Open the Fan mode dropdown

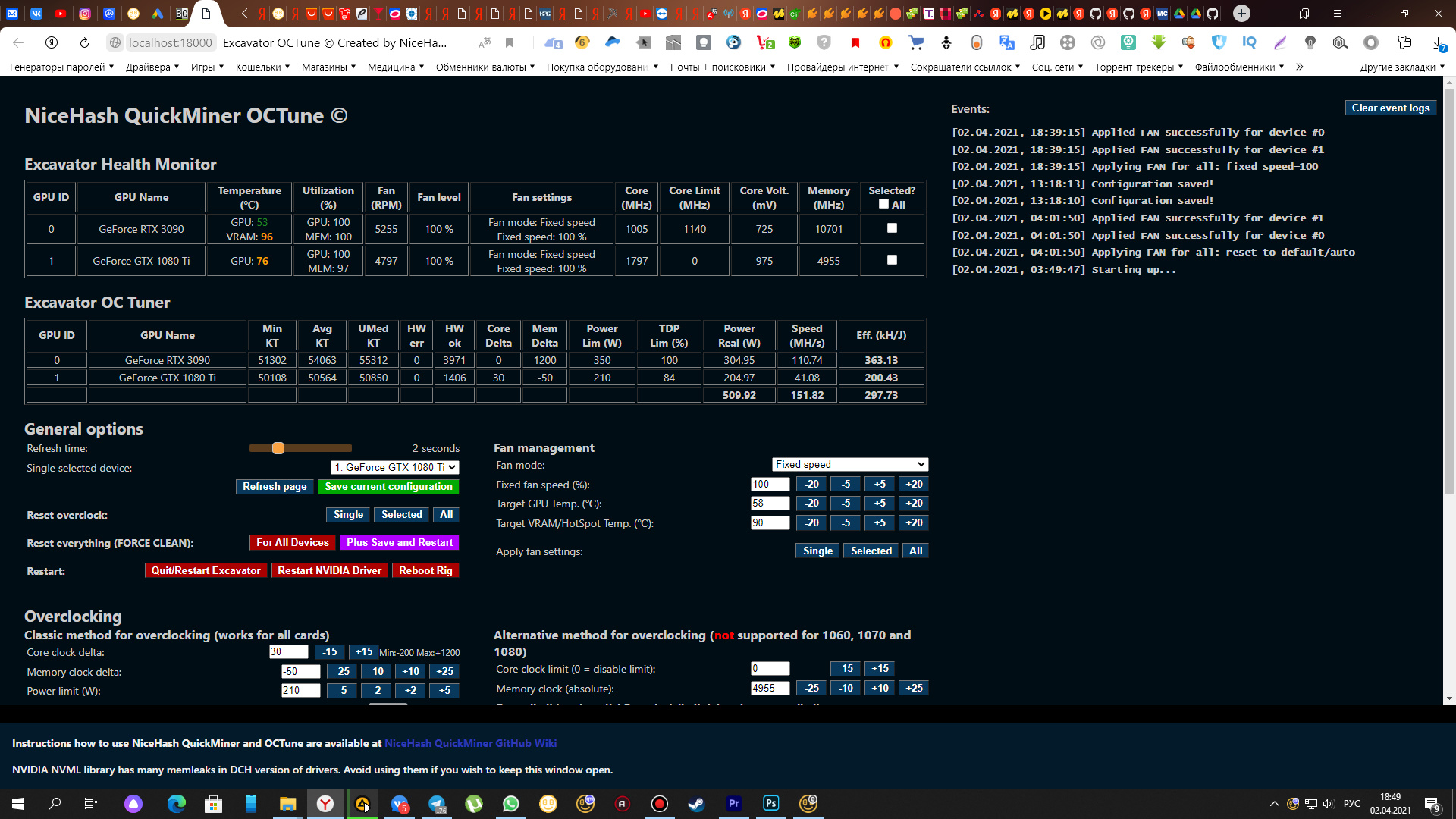(x=849, y=464)
